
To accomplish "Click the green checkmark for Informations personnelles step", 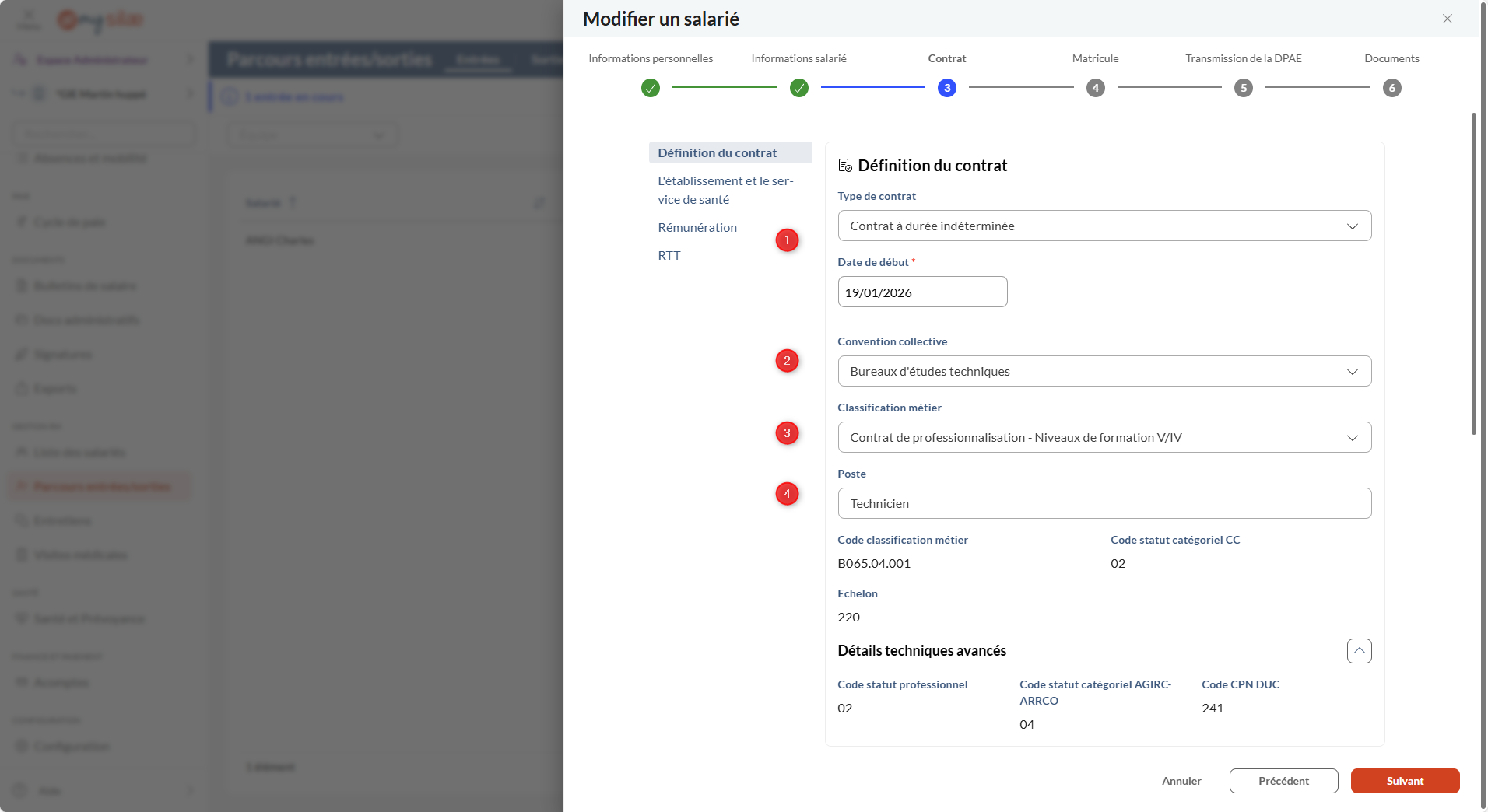I will (x=651, y=88).
